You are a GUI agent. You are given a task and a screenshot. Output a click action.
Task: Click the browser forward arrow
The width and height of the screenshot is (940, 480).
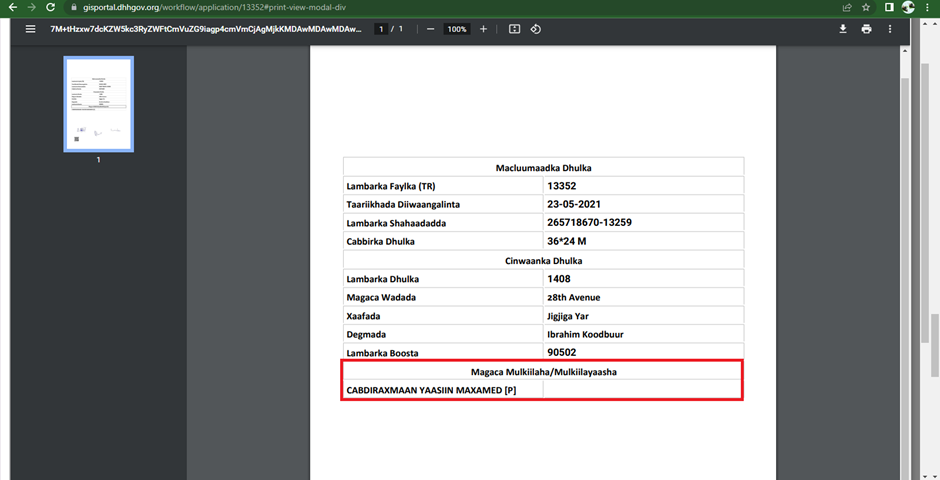31,8
